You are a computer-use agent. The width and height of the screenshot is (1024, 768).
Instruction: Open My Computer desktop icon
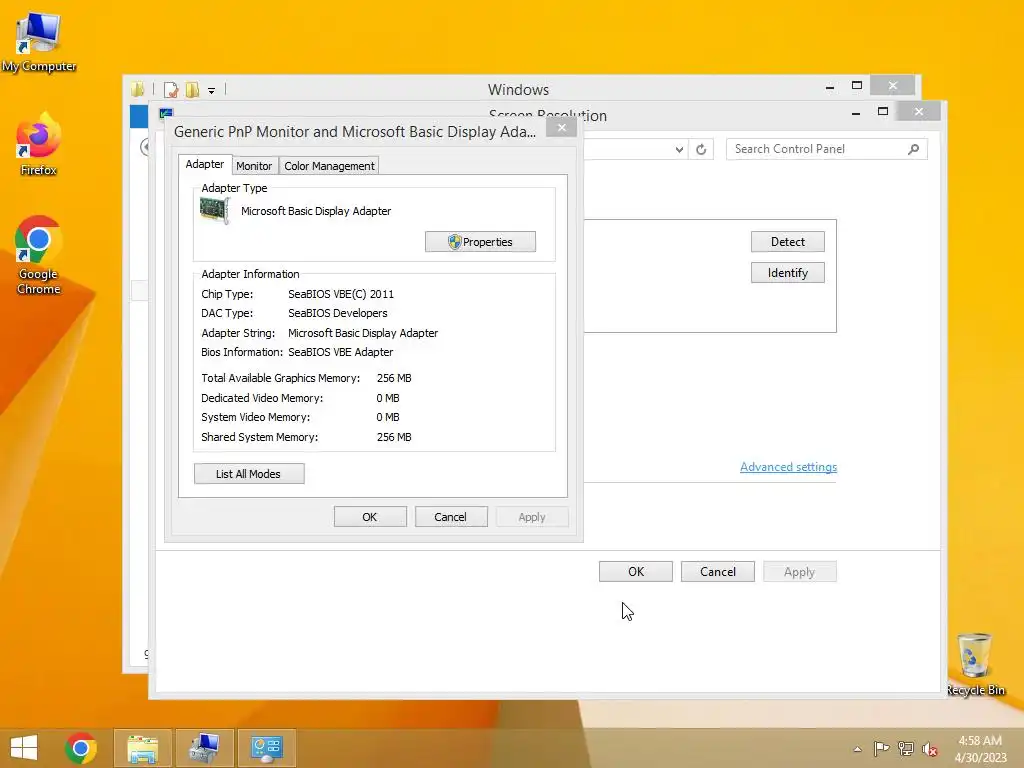point(38,42)
